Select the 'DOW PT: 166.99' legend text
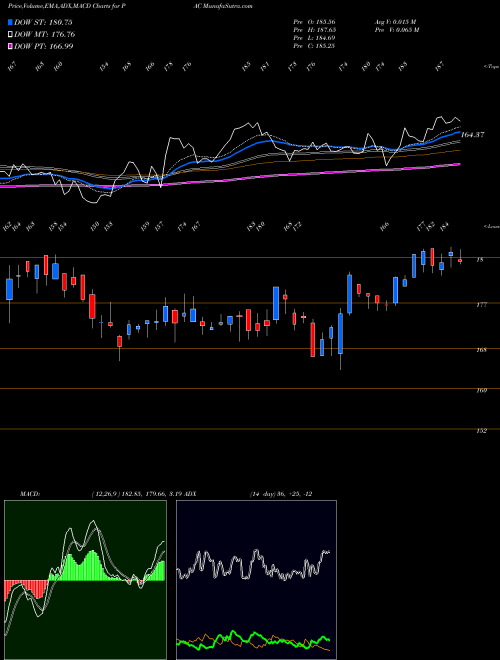The width and height of the screenshot is (500, 660). click(44, 46)
